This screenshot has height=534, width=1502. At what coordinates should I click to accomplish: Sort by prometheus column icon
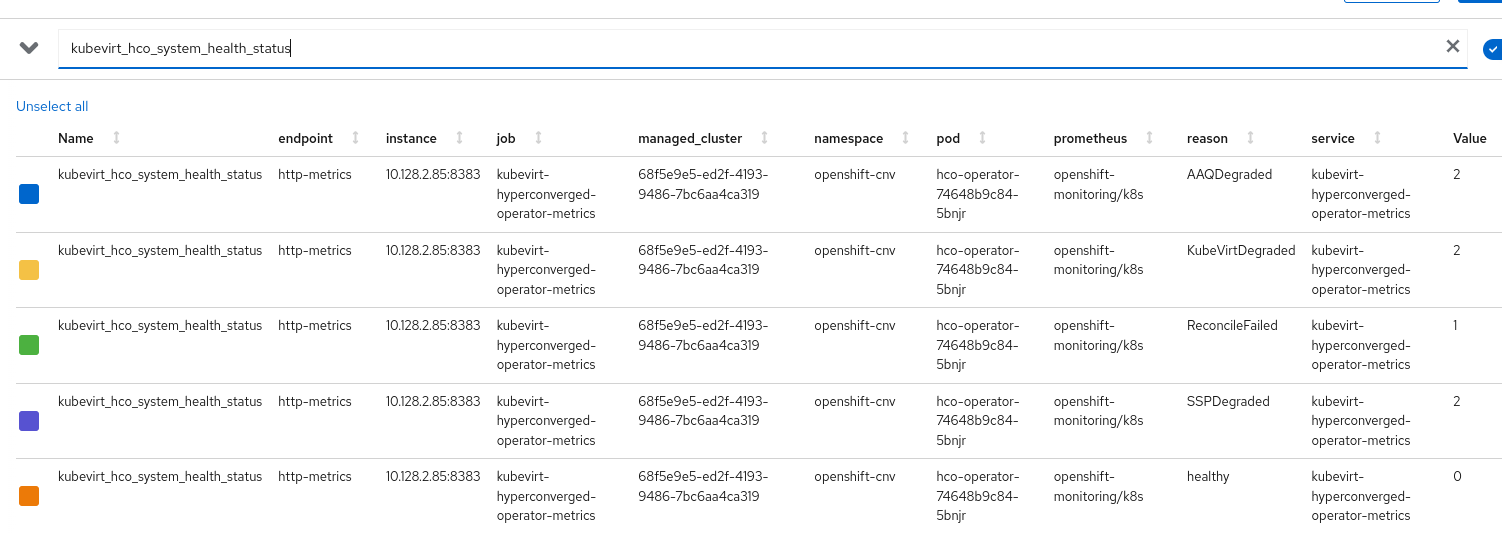coord(1149,138)
